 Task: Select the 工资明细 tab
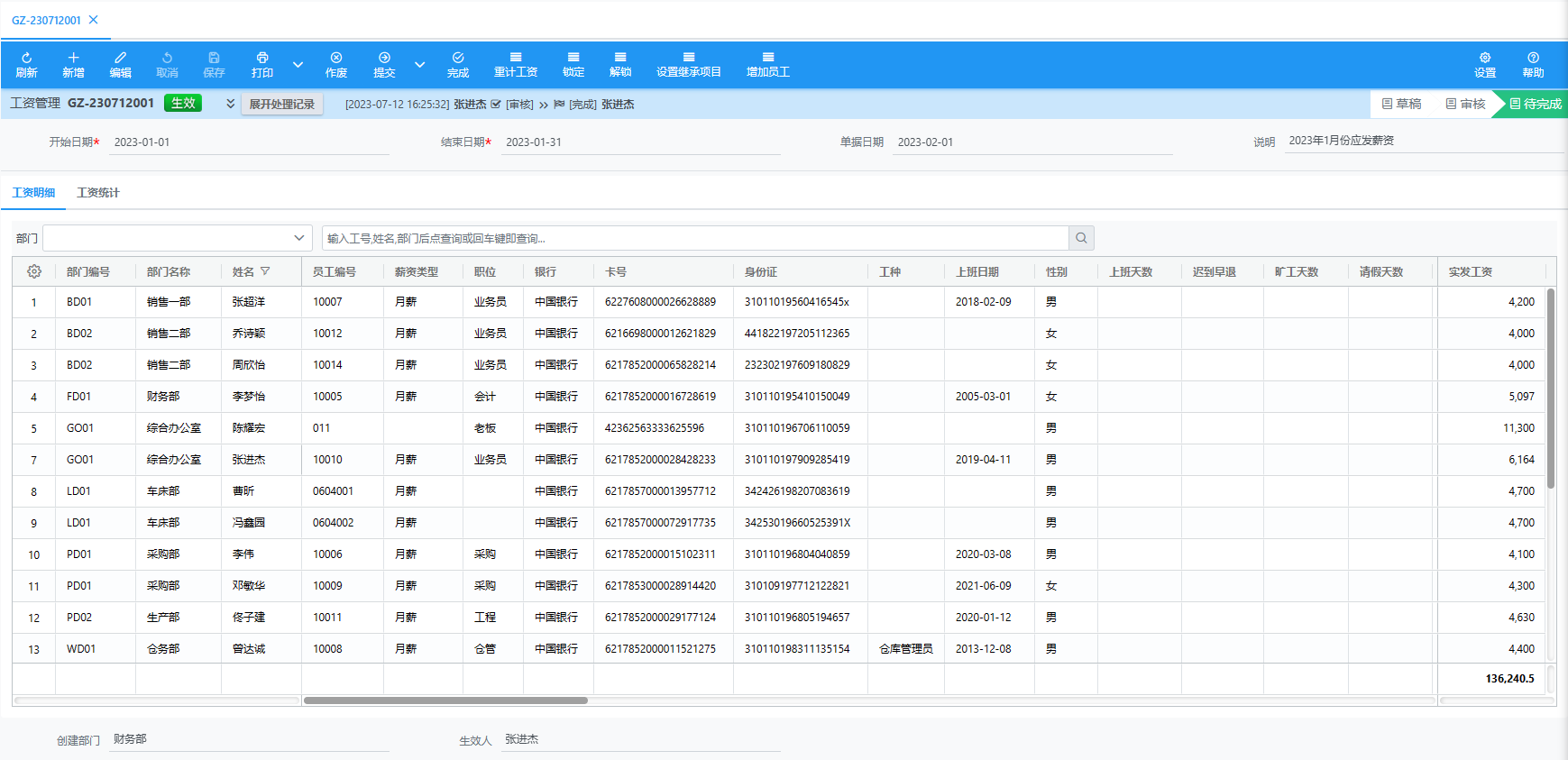[33, 193]
